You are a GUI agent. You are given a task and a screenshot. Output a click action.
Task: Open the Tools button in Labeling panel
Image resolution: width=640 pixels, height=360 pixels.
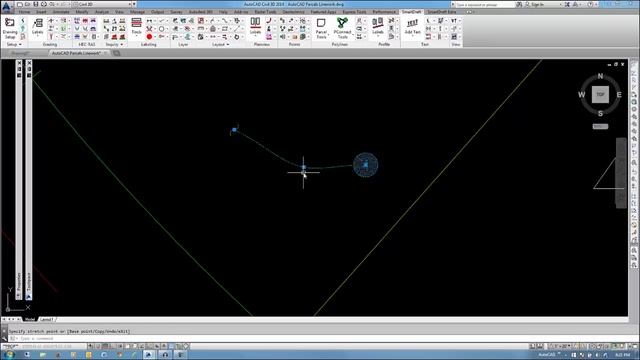coord(137,26)
